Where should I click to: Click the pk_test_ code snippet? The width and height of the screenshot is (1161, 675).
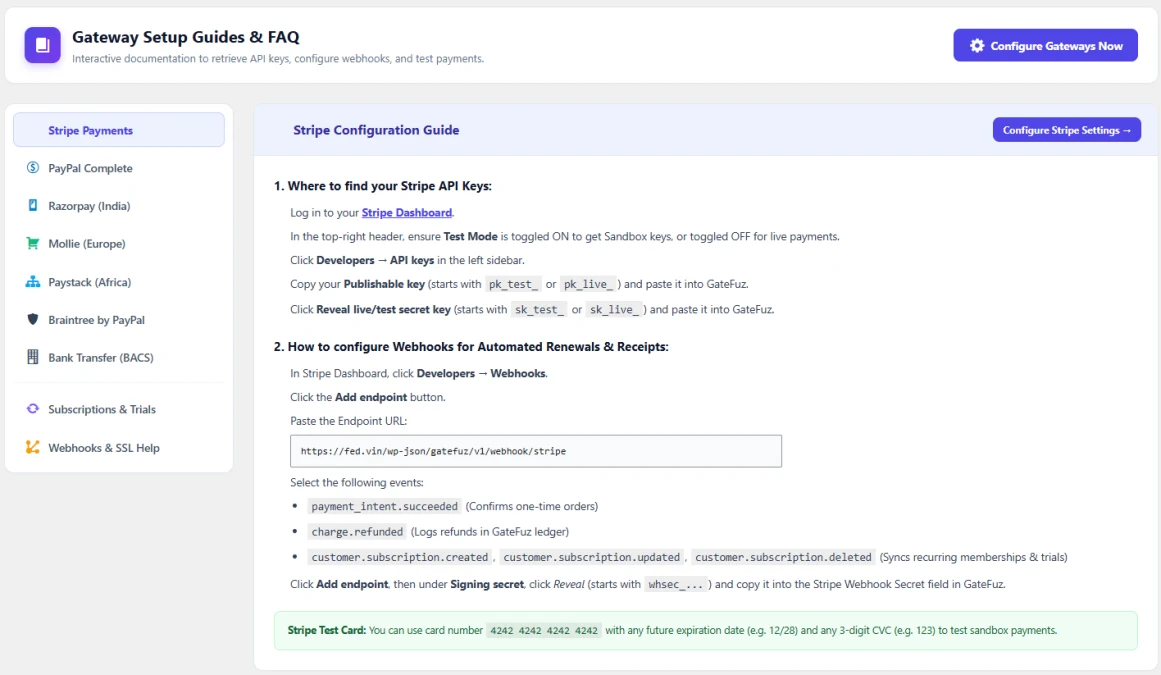513,284
